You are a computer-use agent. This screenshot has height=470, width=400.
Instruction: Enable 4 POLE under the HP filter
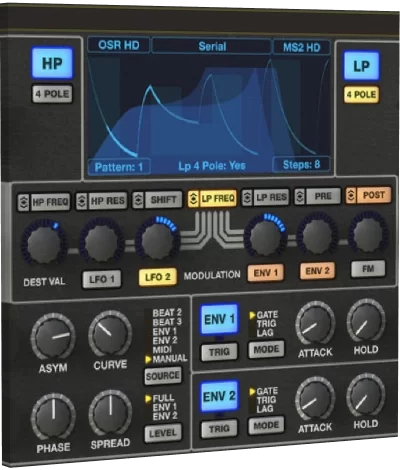52,94
